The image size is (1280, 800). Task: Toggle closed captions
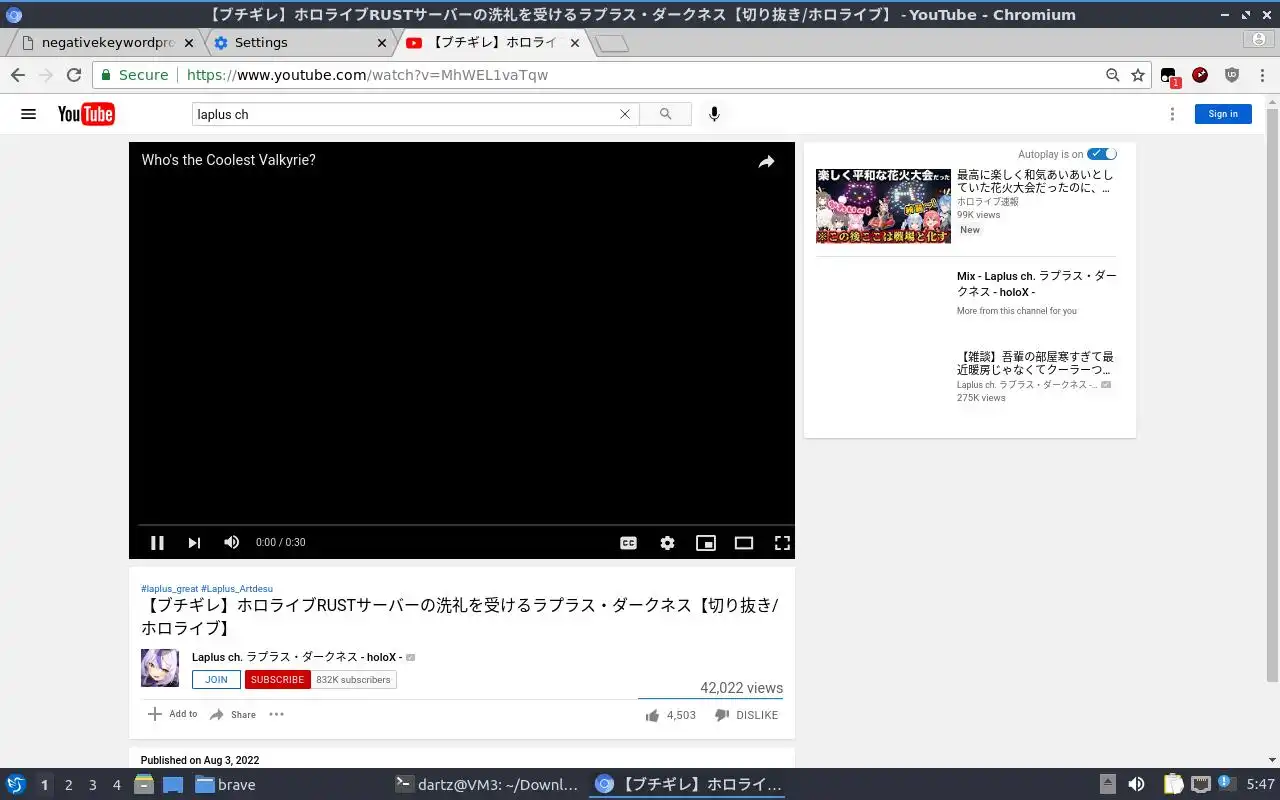click(x=628, y=543)
